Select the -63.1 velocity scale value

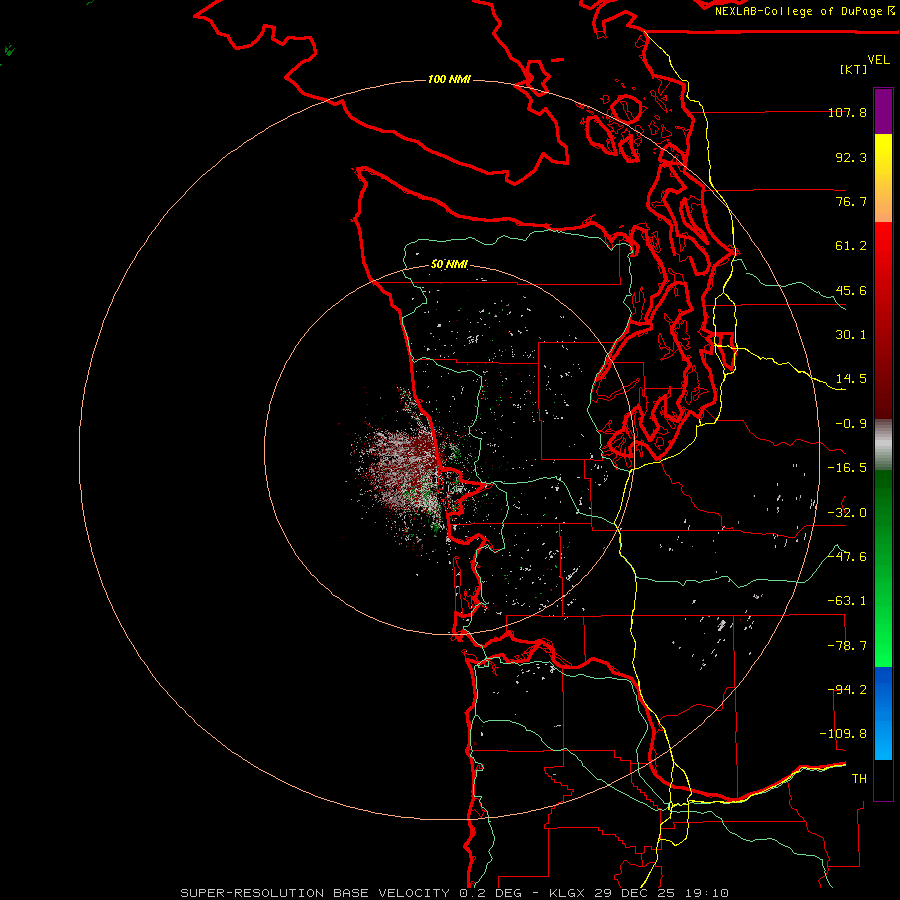[847, 601]
